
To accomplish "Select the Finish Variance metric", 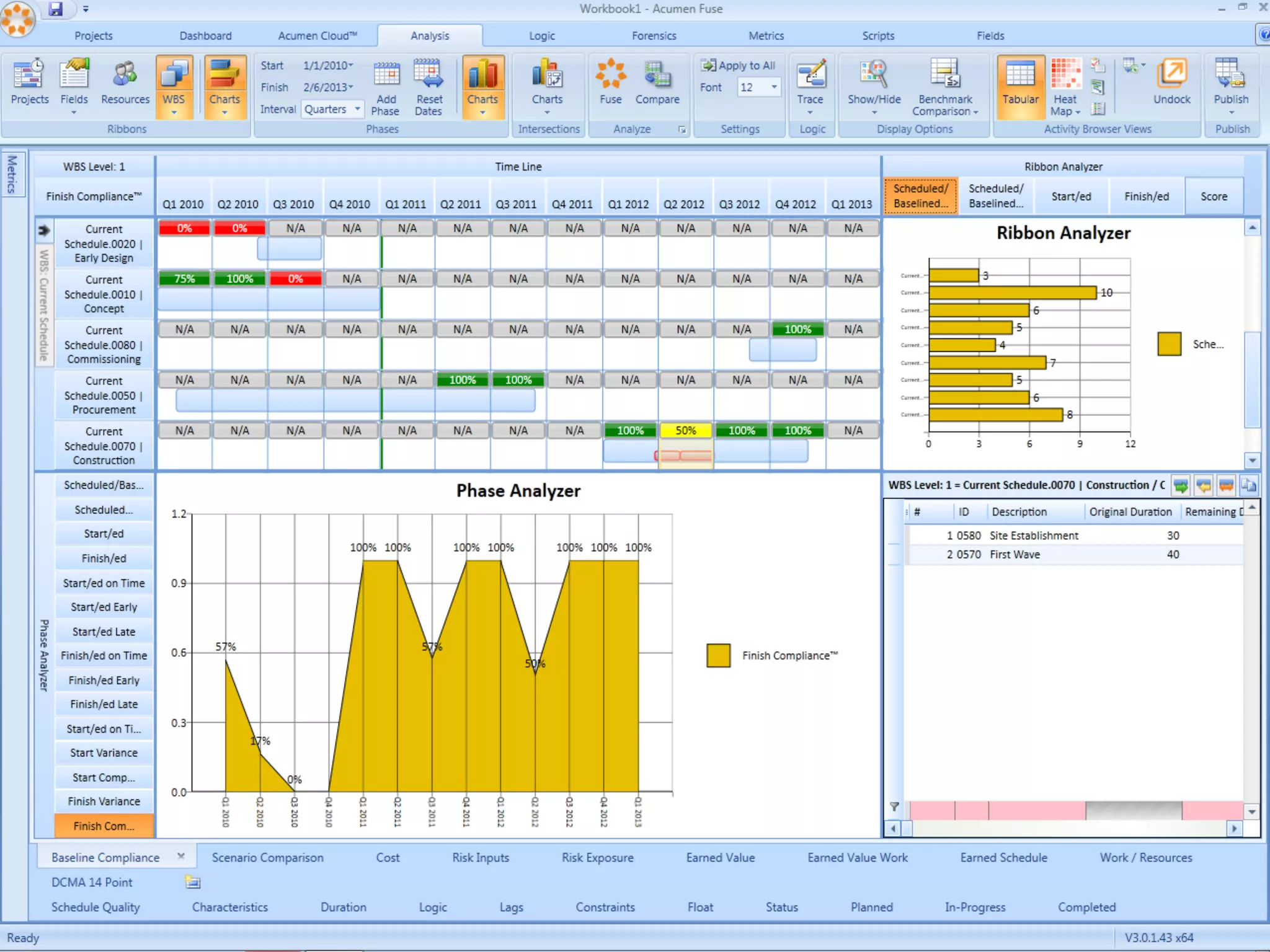I will [x=104, y=801].
